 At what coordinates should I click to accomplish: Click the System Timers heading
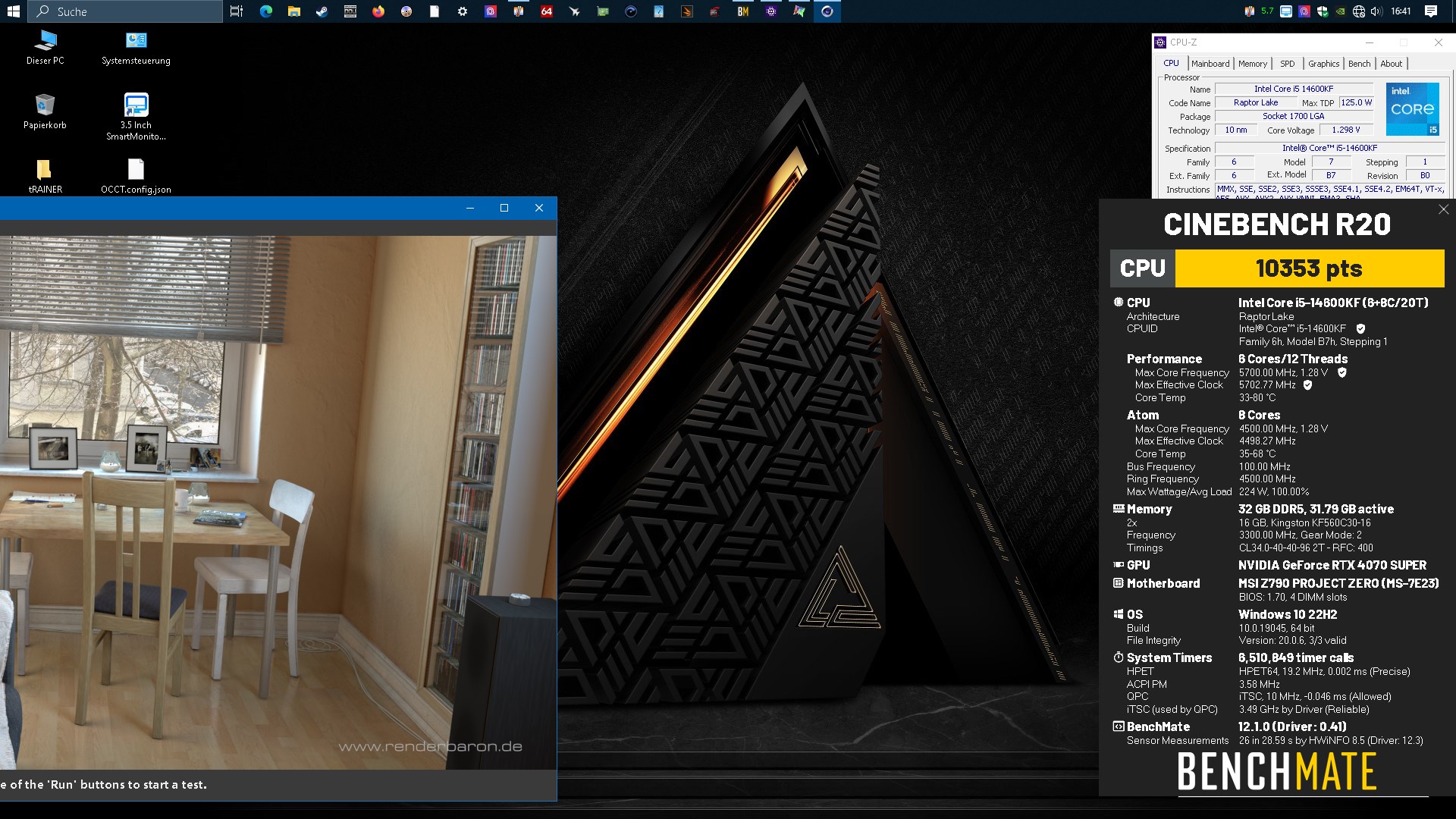pos(1169,658)
